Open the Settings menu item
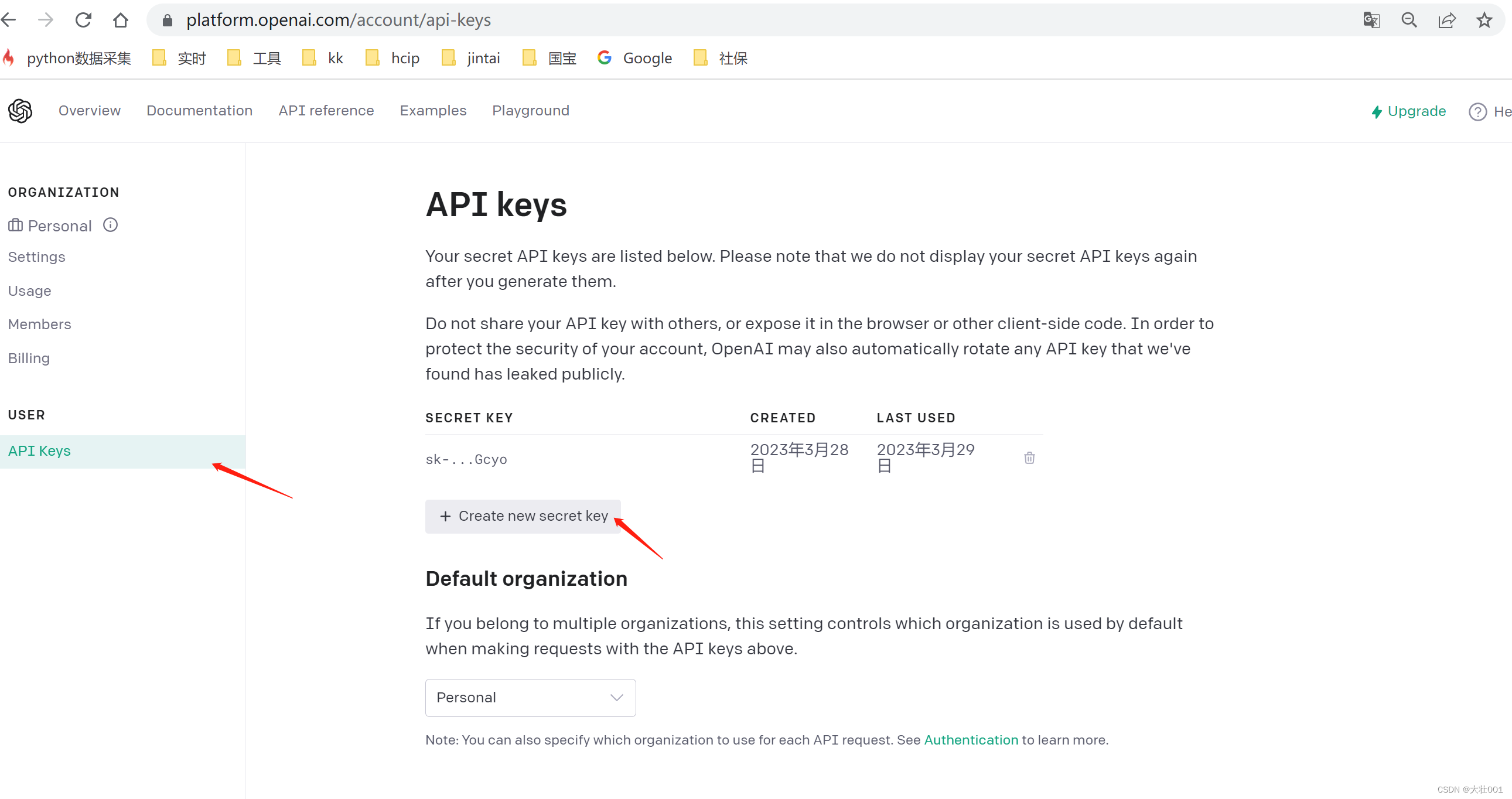Screen dimensions: 1512x799 [37, 257]
